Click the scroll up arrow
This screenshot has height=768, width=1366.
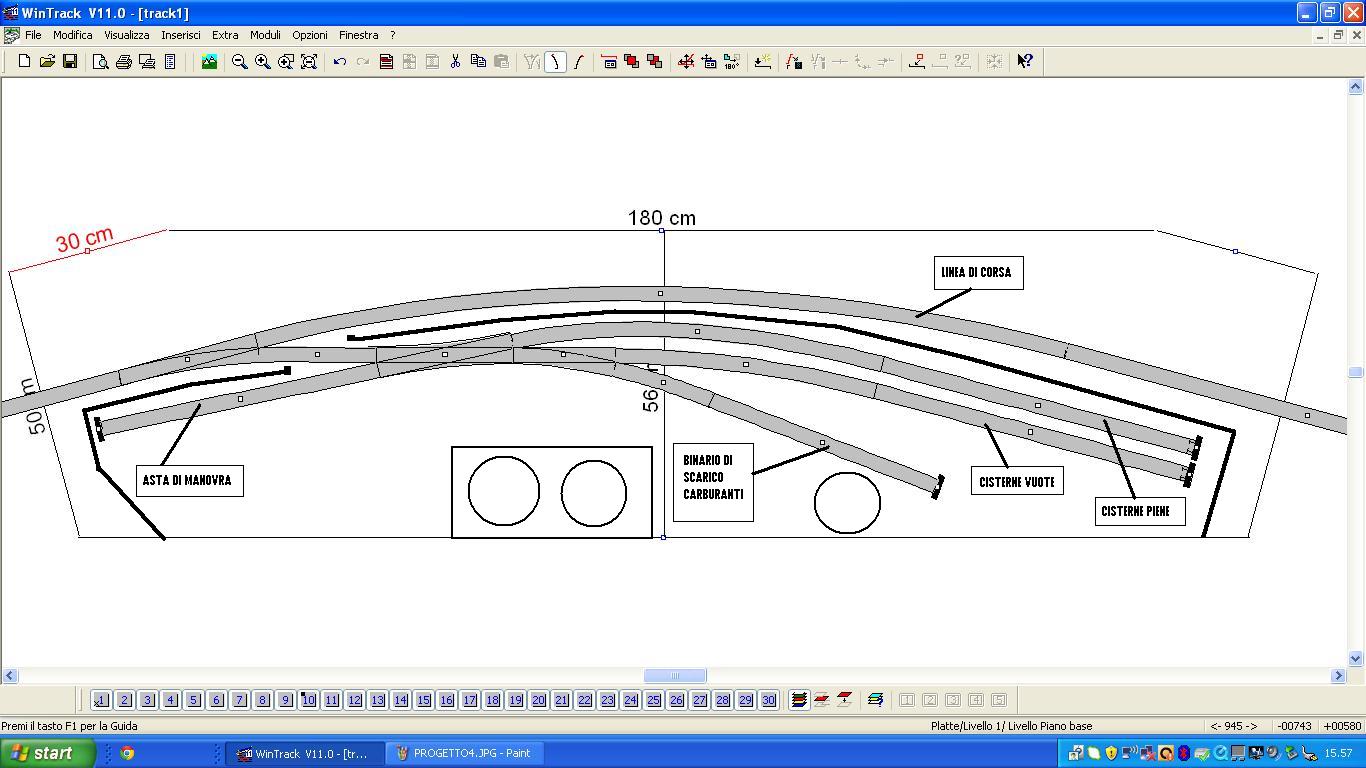[x=1356, y=87]
